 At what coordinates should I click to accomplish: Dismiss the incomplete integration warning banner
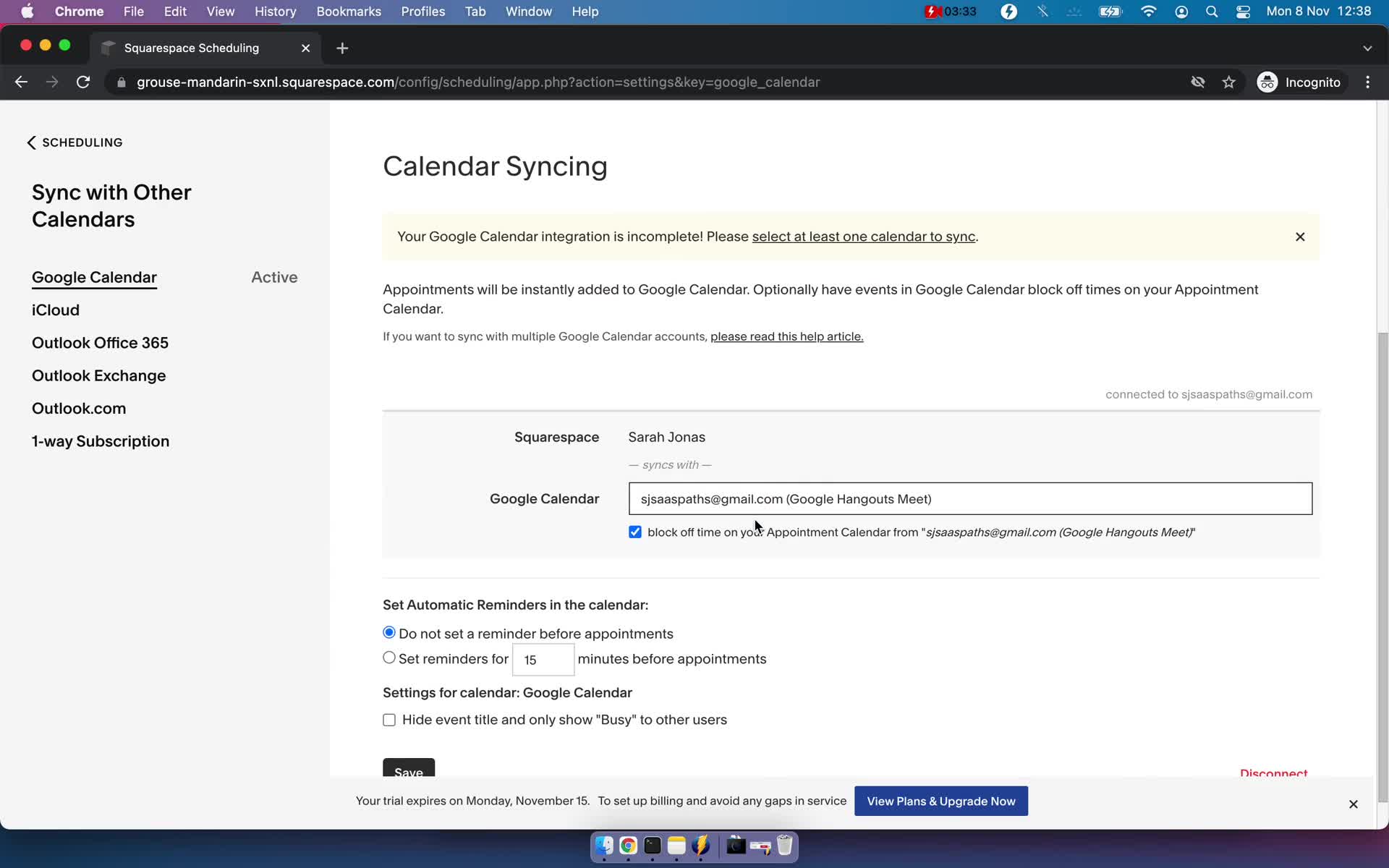pos(1300,237)
